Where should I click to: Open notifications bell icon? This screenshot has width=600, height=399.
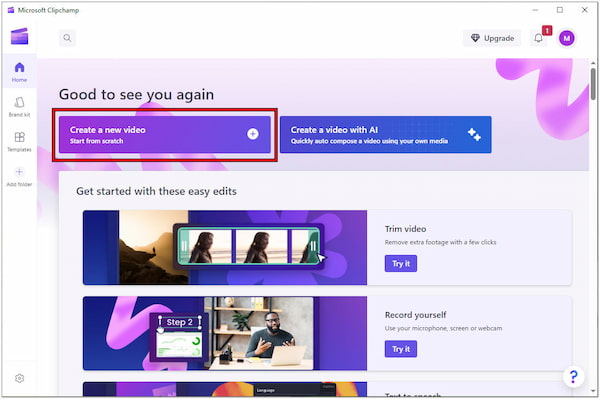click(x=538, y=38)
